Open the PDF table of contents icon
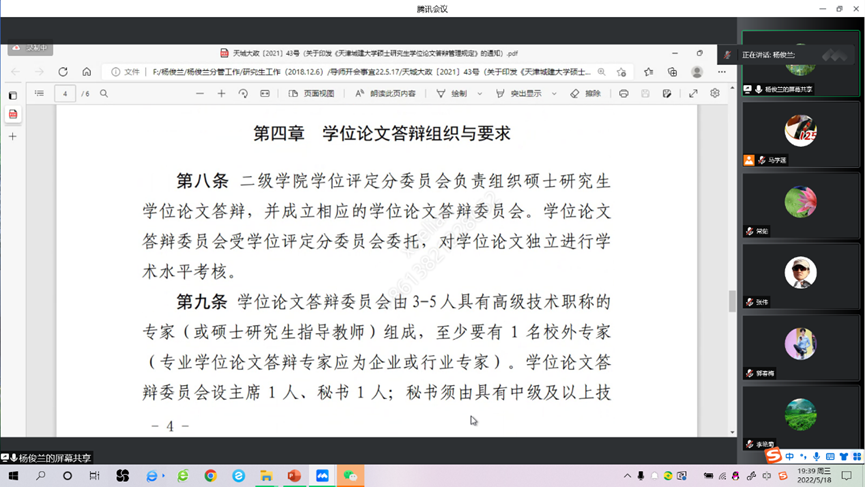 click(39, 94)
